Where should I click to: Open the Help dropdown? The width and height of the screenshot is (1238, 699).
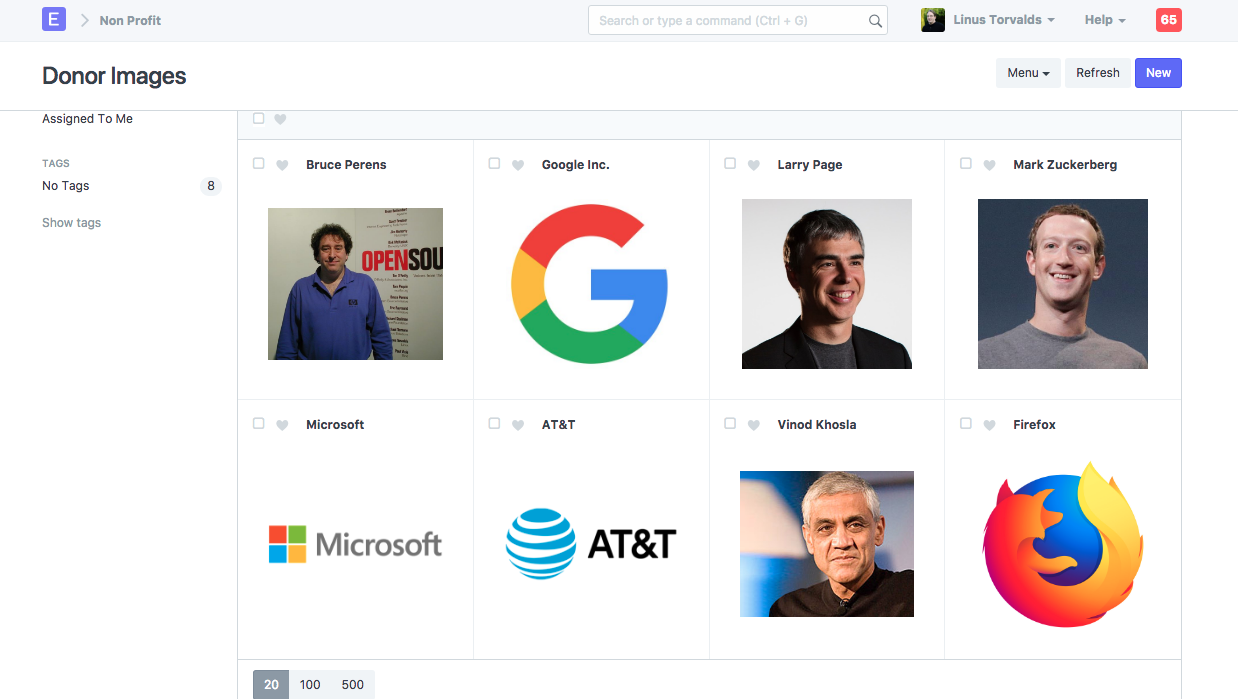1105,20
